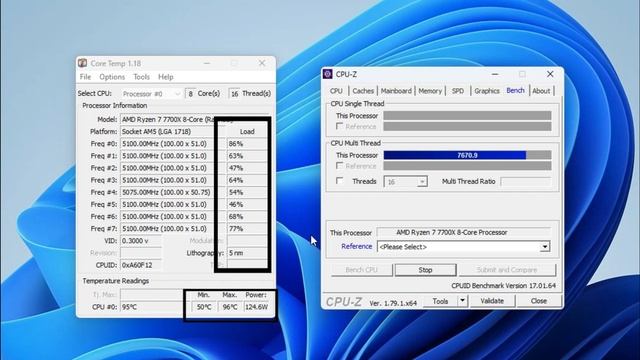Expand the Threads count dropdown showing 16
Viewport: 640px width, 360px height.
coord(422,182)
